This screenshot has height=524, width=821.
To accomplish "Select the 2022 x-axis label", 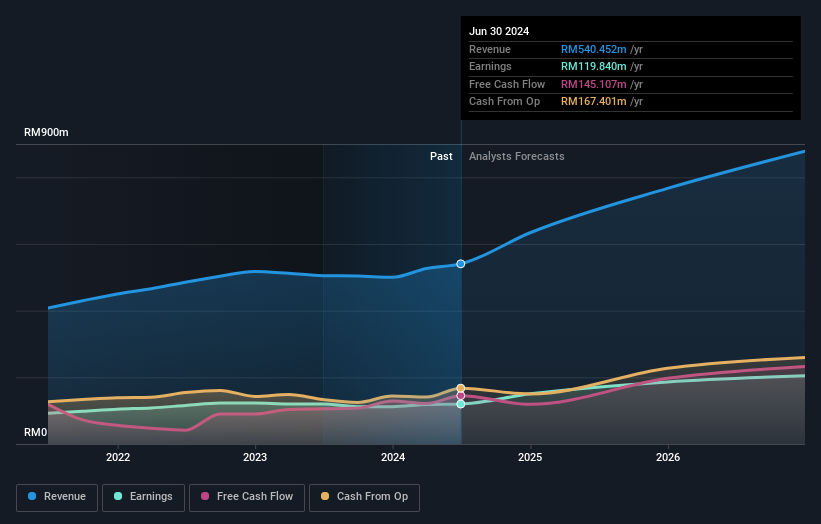I will click(118, 457).
